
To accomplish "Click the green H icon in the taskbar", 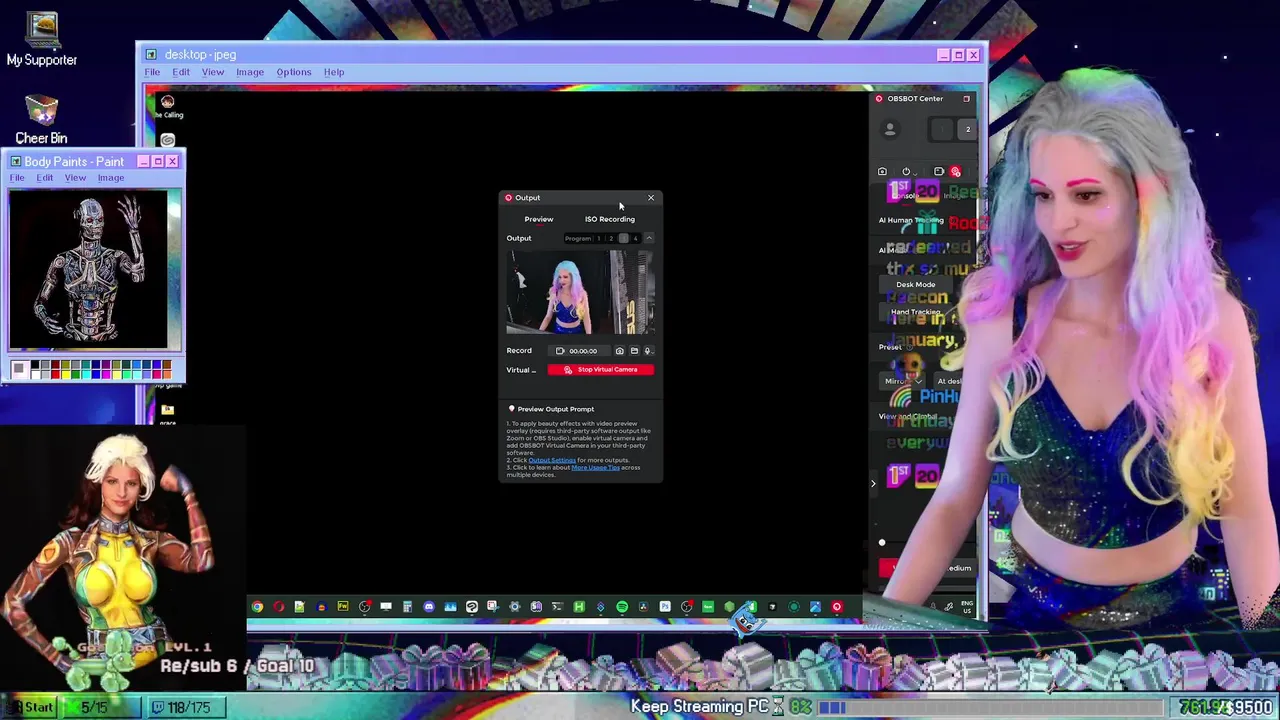I will tap(579, 606).
